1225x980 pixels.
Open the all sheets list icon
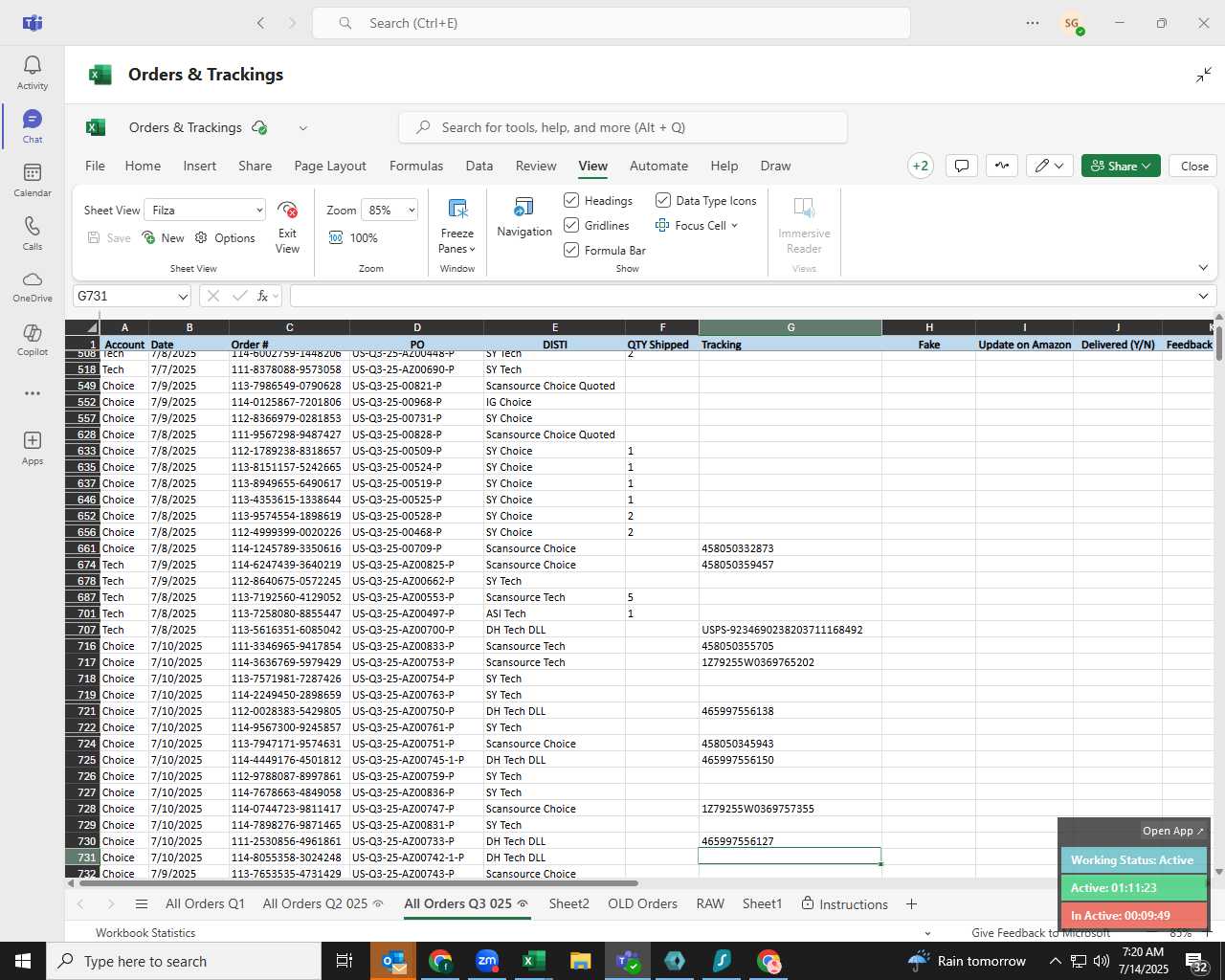142,904
